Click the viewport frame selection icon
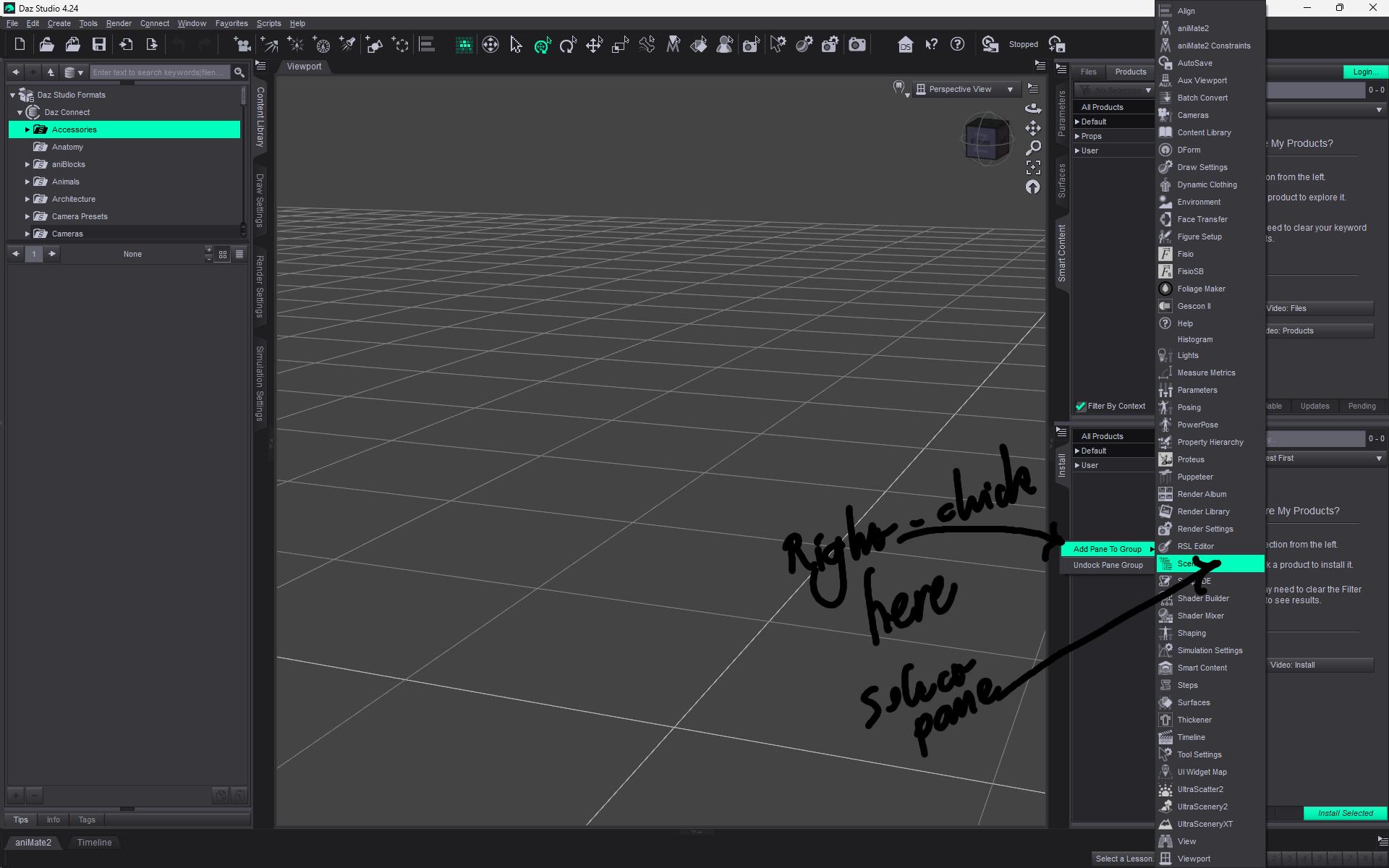The image size is (1389, 868). pyautogui.click(x=1033, y=167)
